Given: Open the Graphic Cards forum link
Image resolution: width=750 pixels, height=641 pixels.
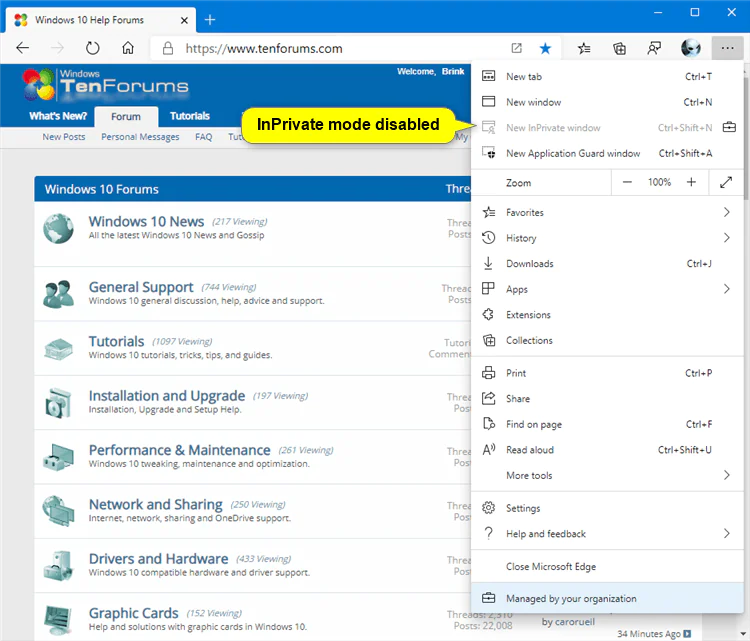Looking at the screenshot, I should coord(133,613).
